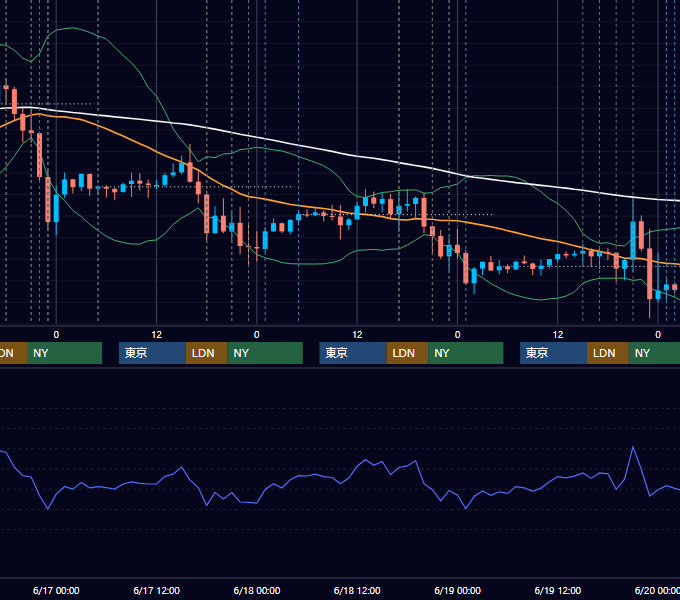Click the 6/19 00:00 date label

(458, 590)
